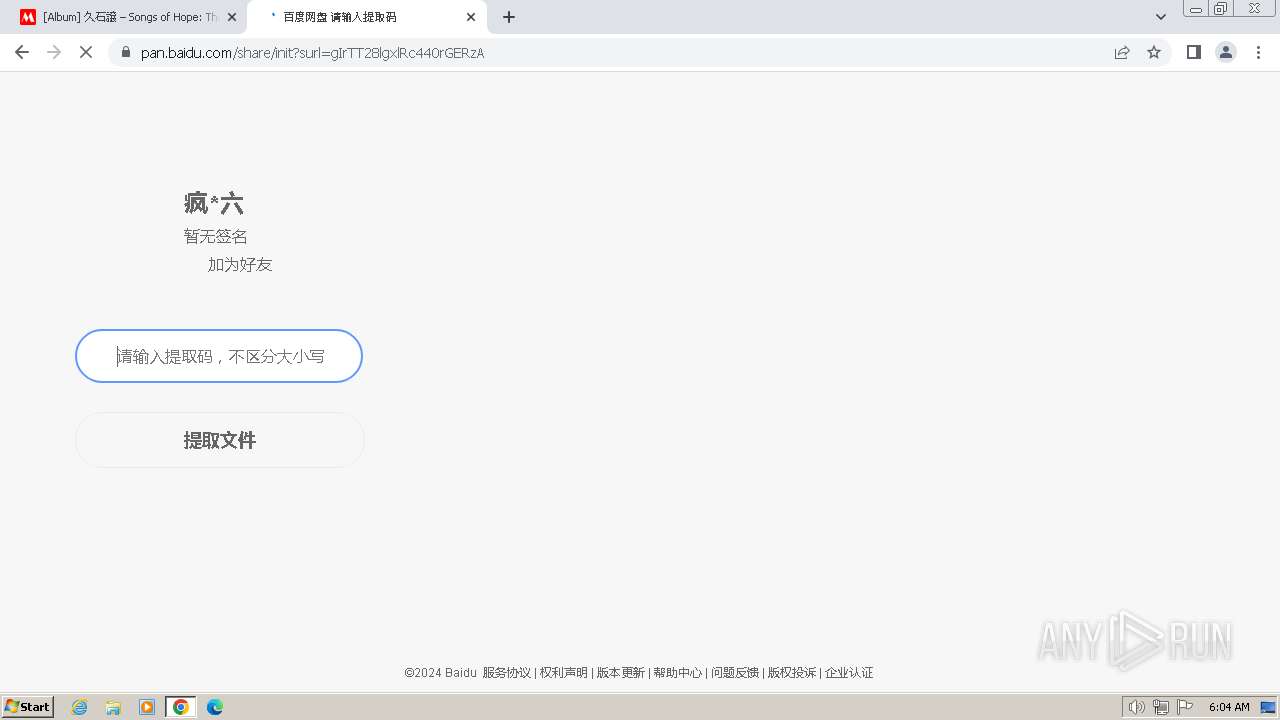Open the 问题反馈 footer link

(x=735, y=673)
